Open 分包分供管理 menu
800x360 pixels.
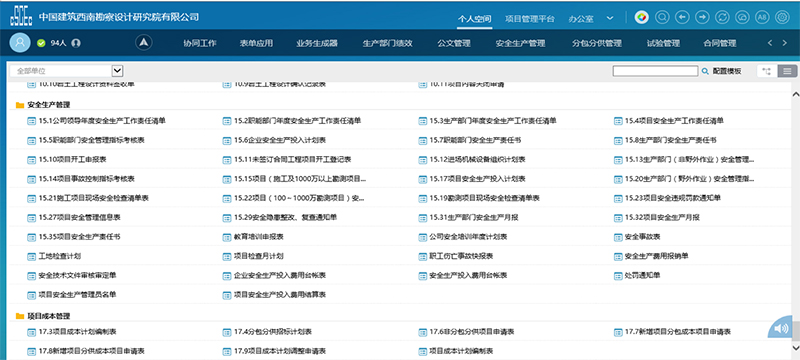tap(596, 43)
